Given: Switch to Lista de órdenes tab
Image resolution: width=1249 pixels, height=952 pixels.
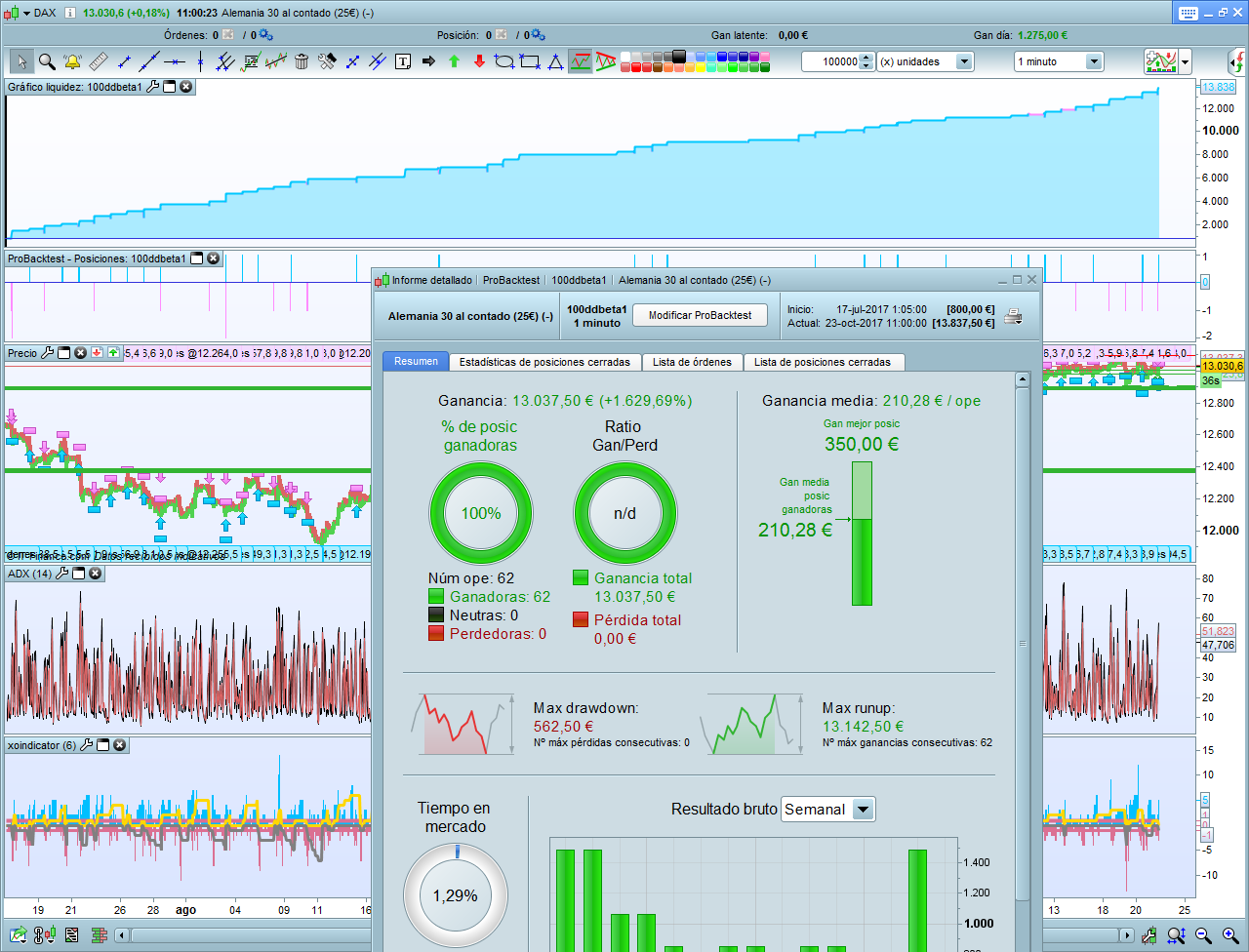Looking at the screenshot, I should 692,362.
